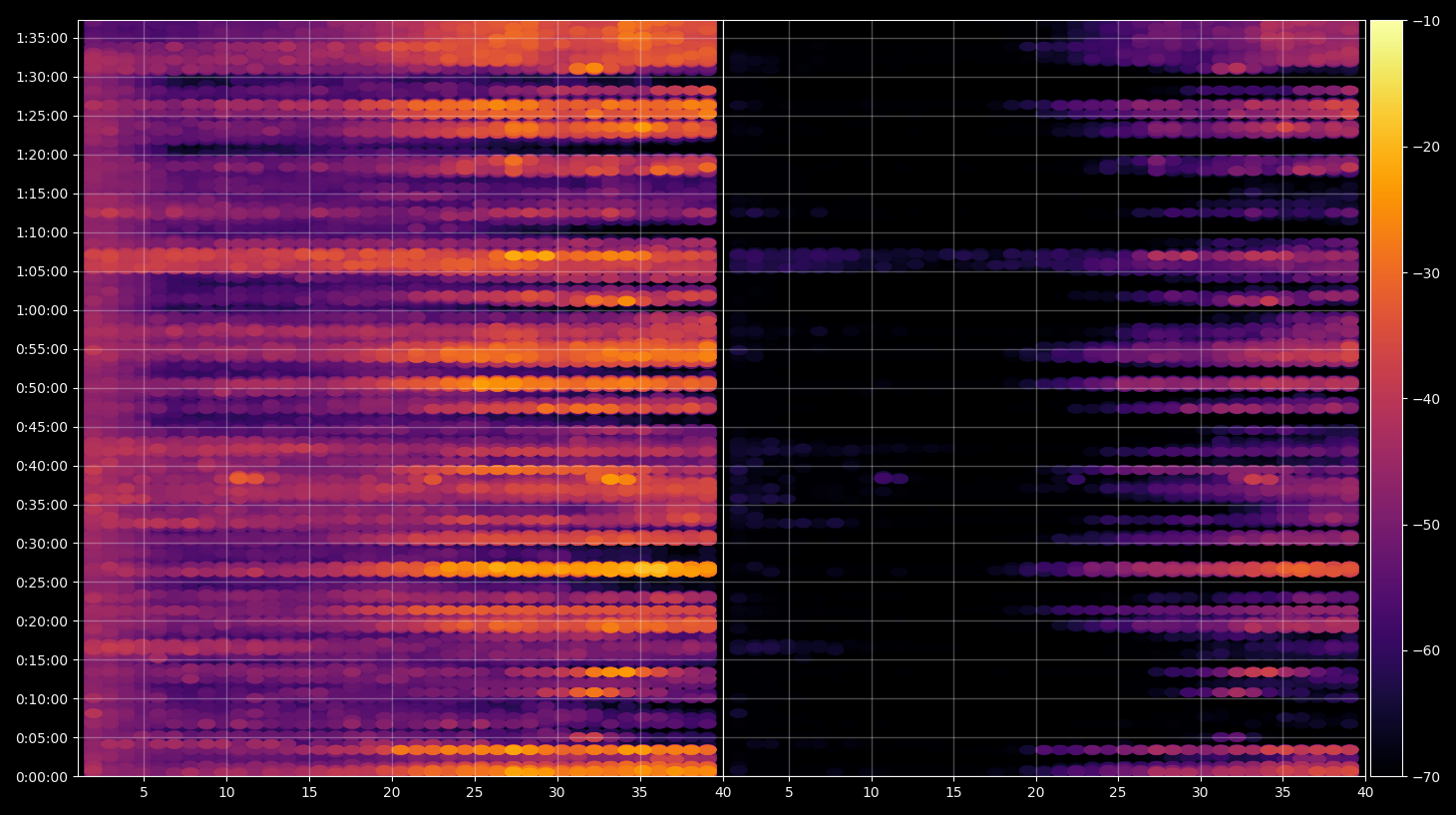Select the 0:45:00 y-axis tick label
The image size is (1456, 815).
point(42,427)
